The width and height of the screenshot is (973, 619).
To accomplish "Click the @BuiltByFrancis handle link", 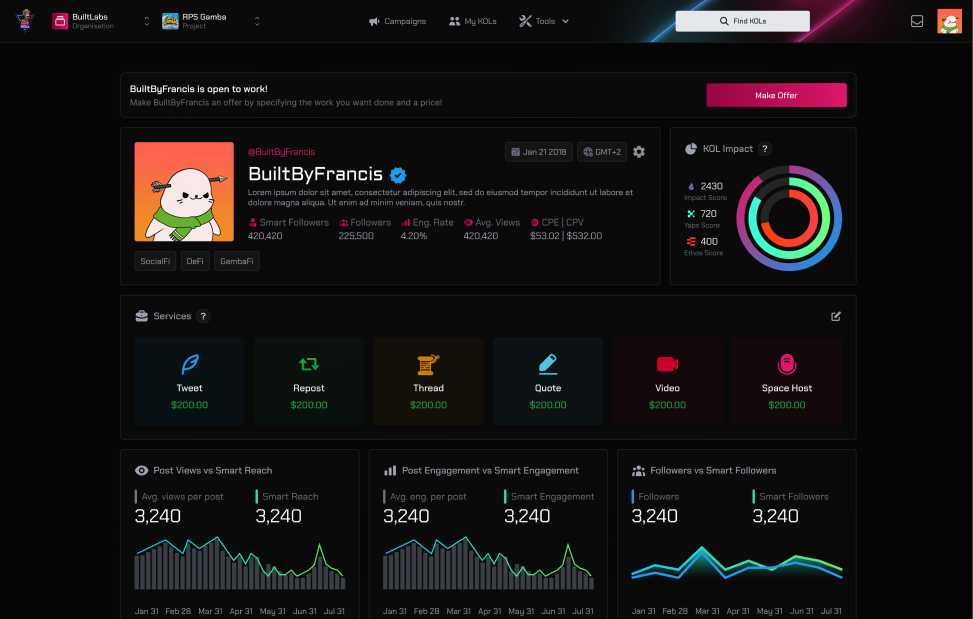I will [282, 152].
